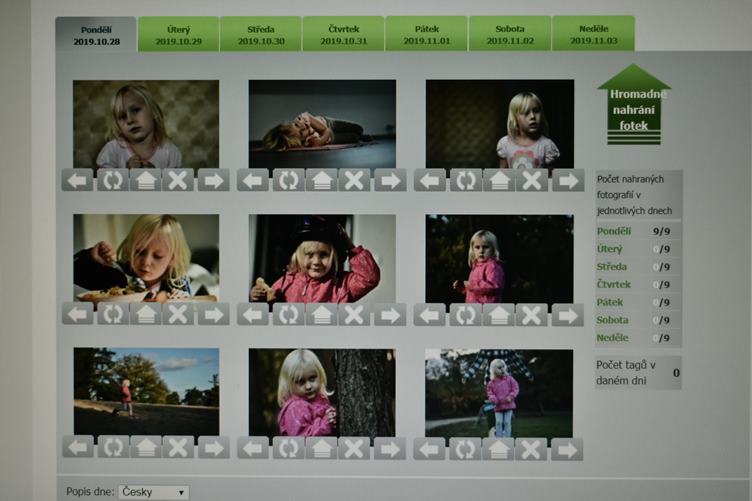Click the Počet tagů v daném dni box
This screenshot has width=752, height=501.
pyautogui.click(x=638, y=373)
